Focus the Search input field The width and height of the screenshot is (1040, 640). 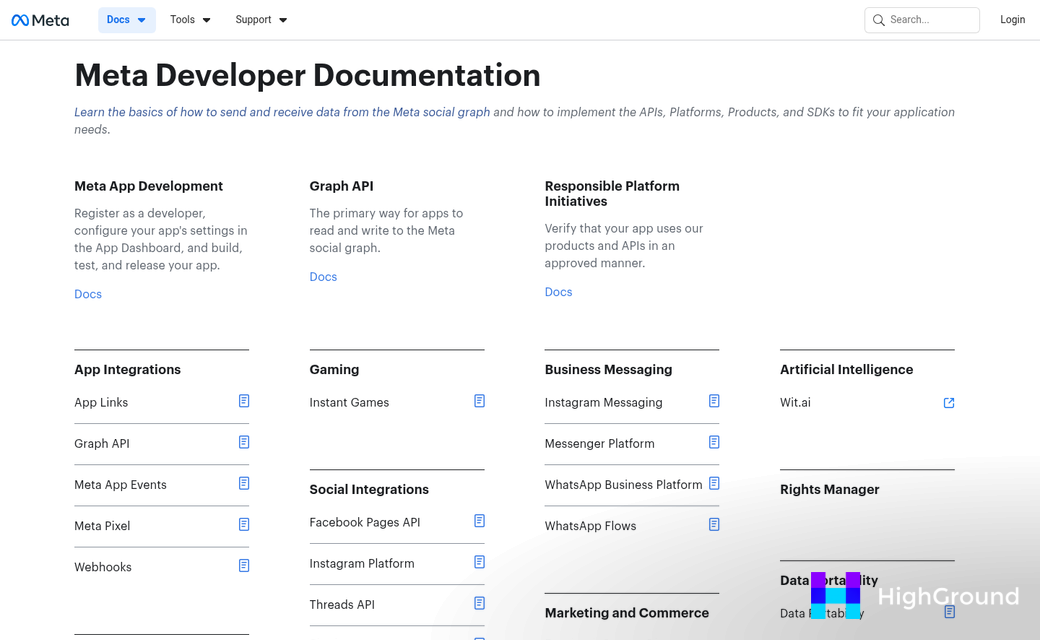tap(922, 20)
